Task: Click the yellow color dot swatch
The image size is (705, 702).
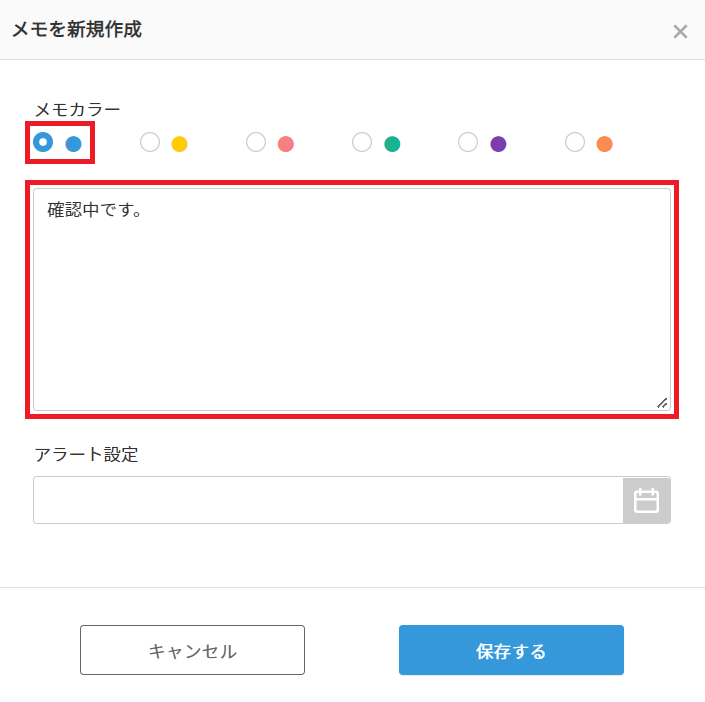Action: pyautogui.click(x=179, y=144)
